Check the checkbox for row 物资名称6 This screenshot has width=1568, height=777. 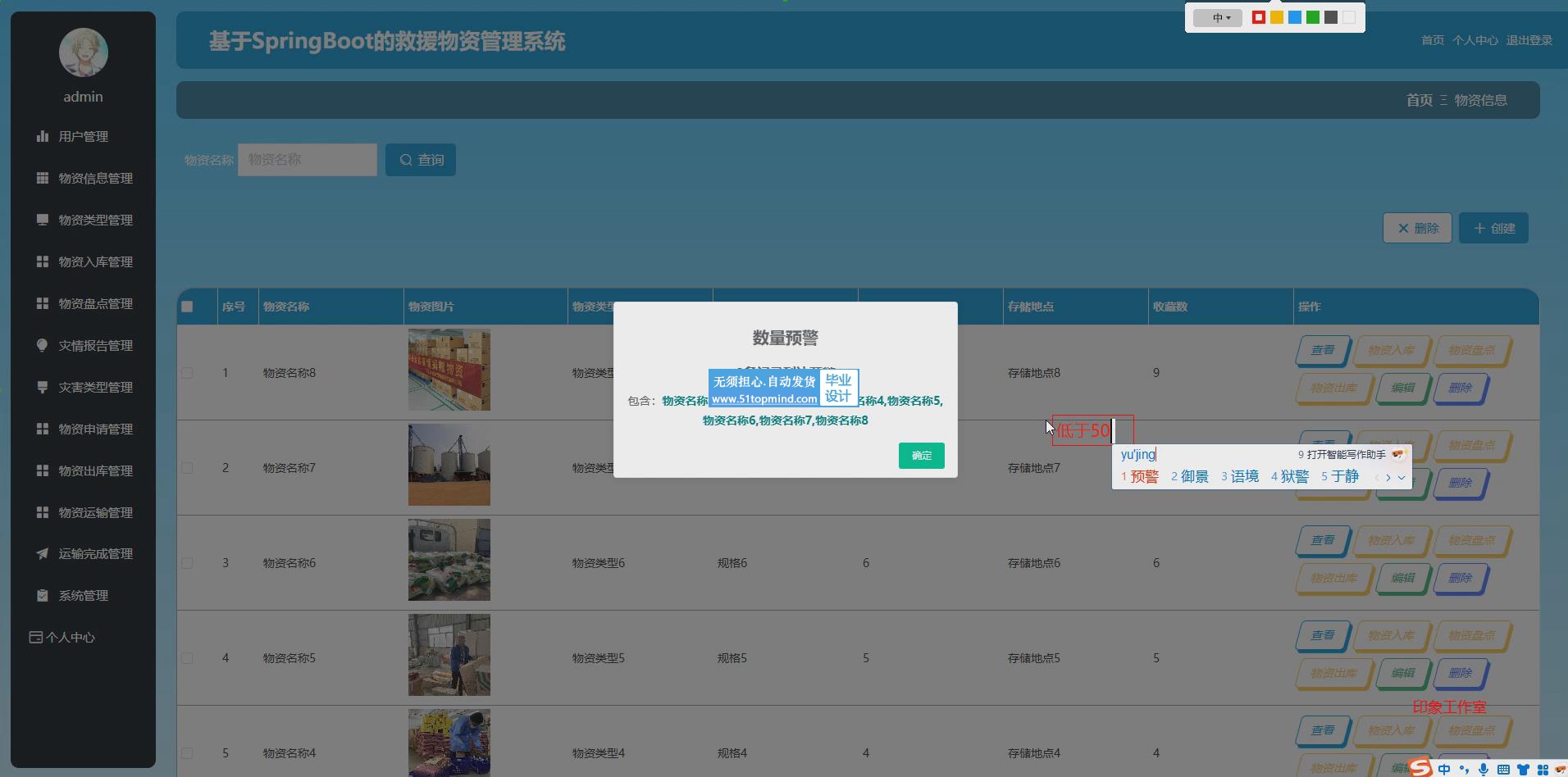[187, 563]
